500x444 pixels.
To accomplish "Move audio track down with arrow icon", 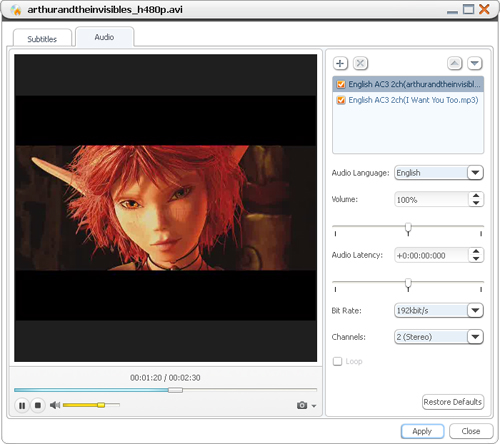I will pos(475,63).
